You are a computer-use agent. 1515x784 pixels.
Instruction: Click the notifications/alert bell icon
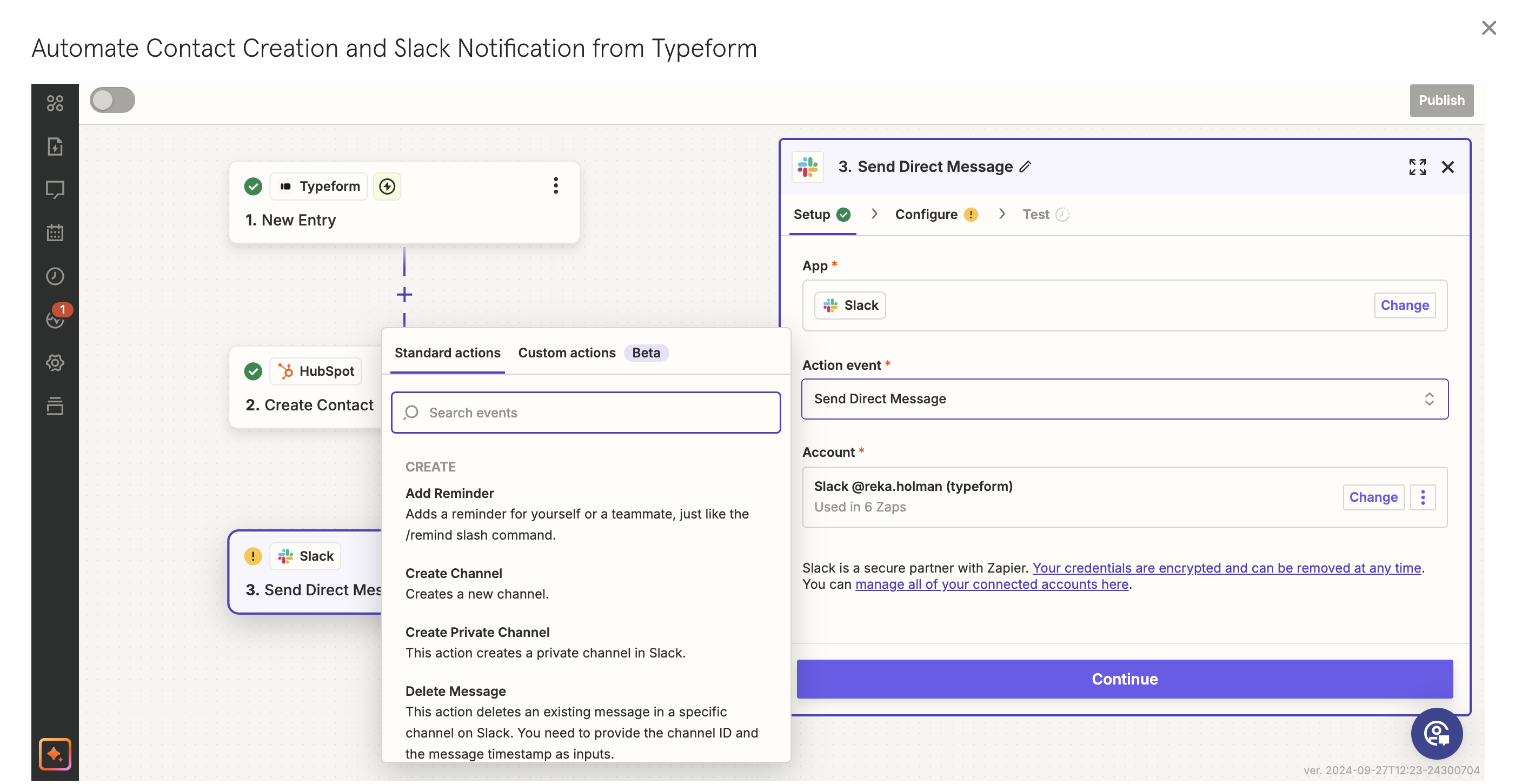click(x=55, y=319)
